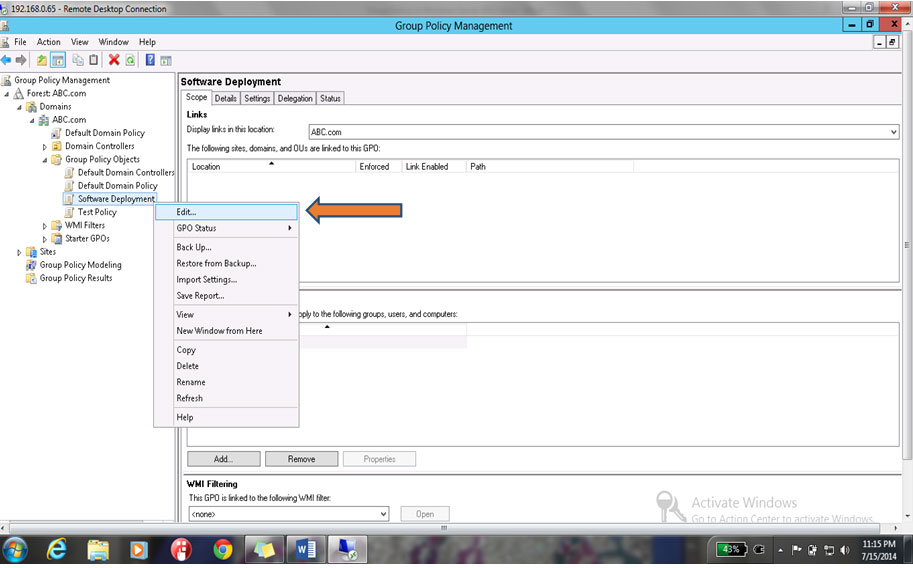
Task: Select Back Up... in the context menu
Action: 227,247
